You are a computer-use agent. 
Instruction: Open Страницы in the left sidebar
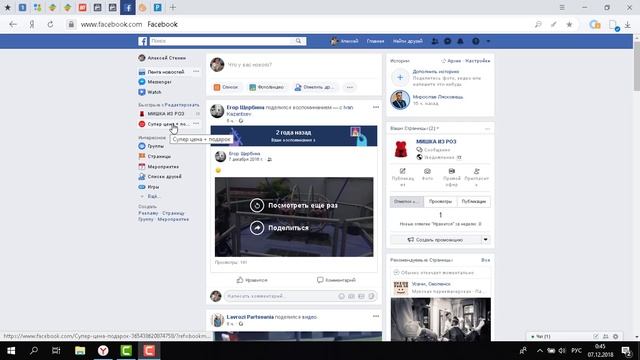point(159,156)
